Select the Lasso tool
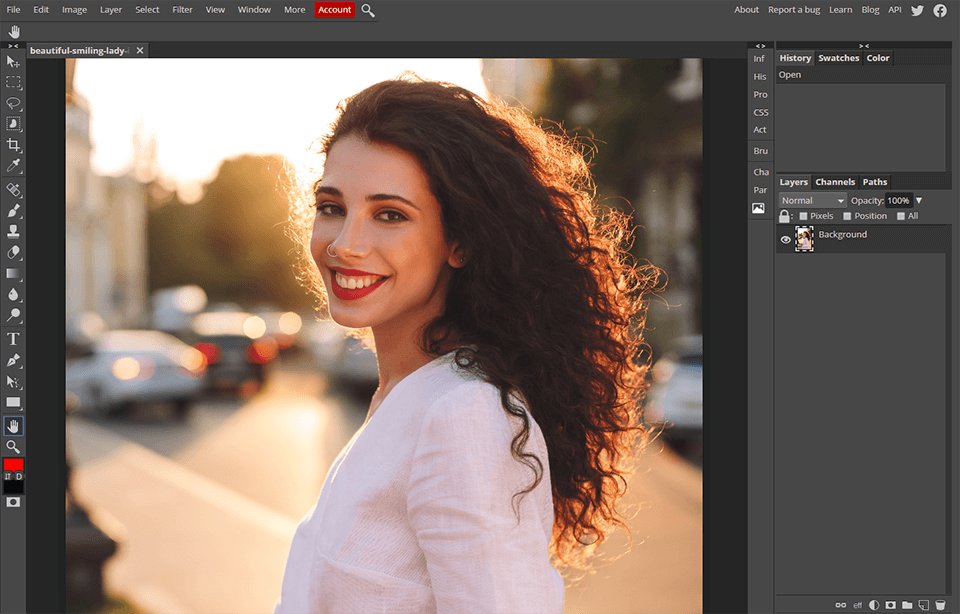The height and width of the screenshot is (614, 960). click(13, 104)
